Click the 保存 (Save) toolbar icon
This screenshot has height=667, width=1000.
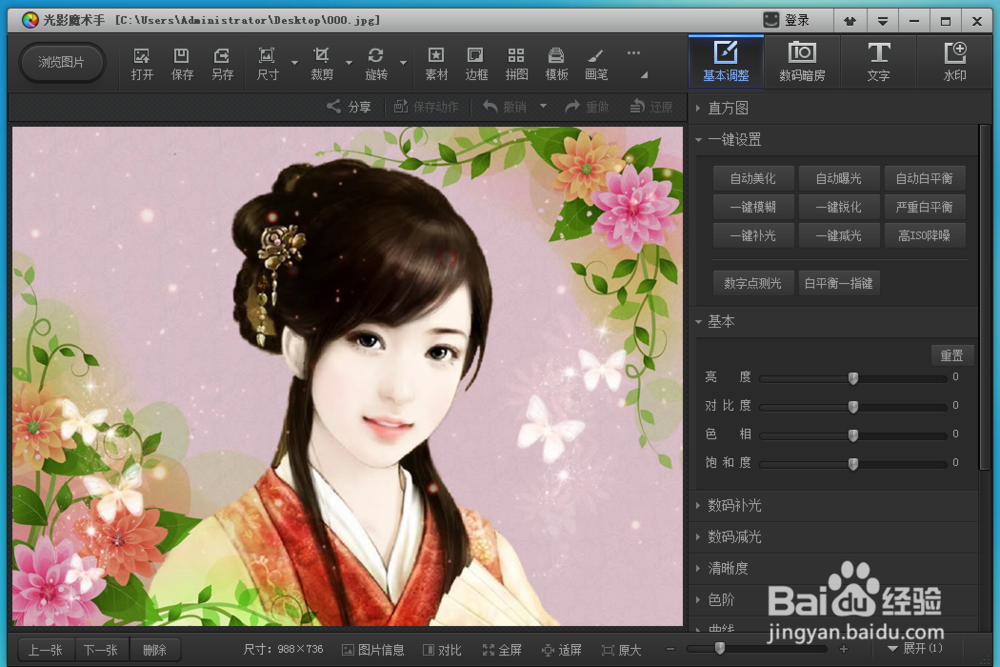pos(182,64)
